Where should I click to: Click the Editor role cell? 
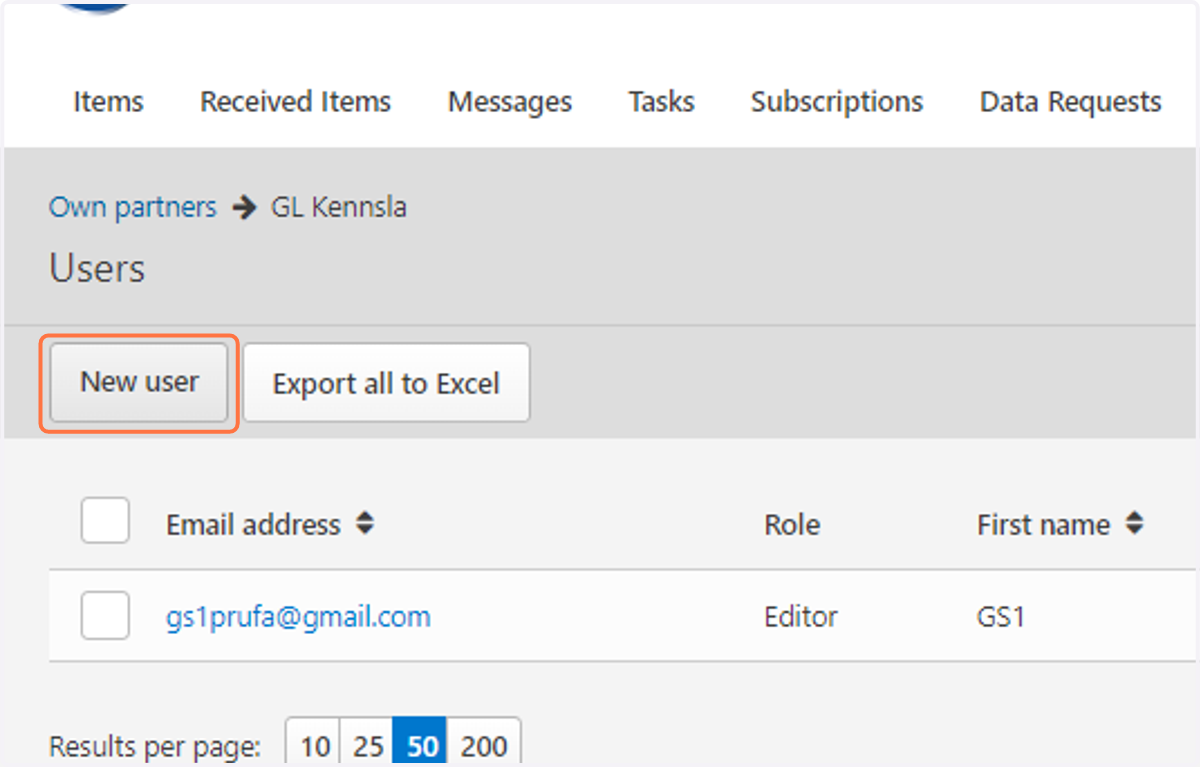(801, 617)
